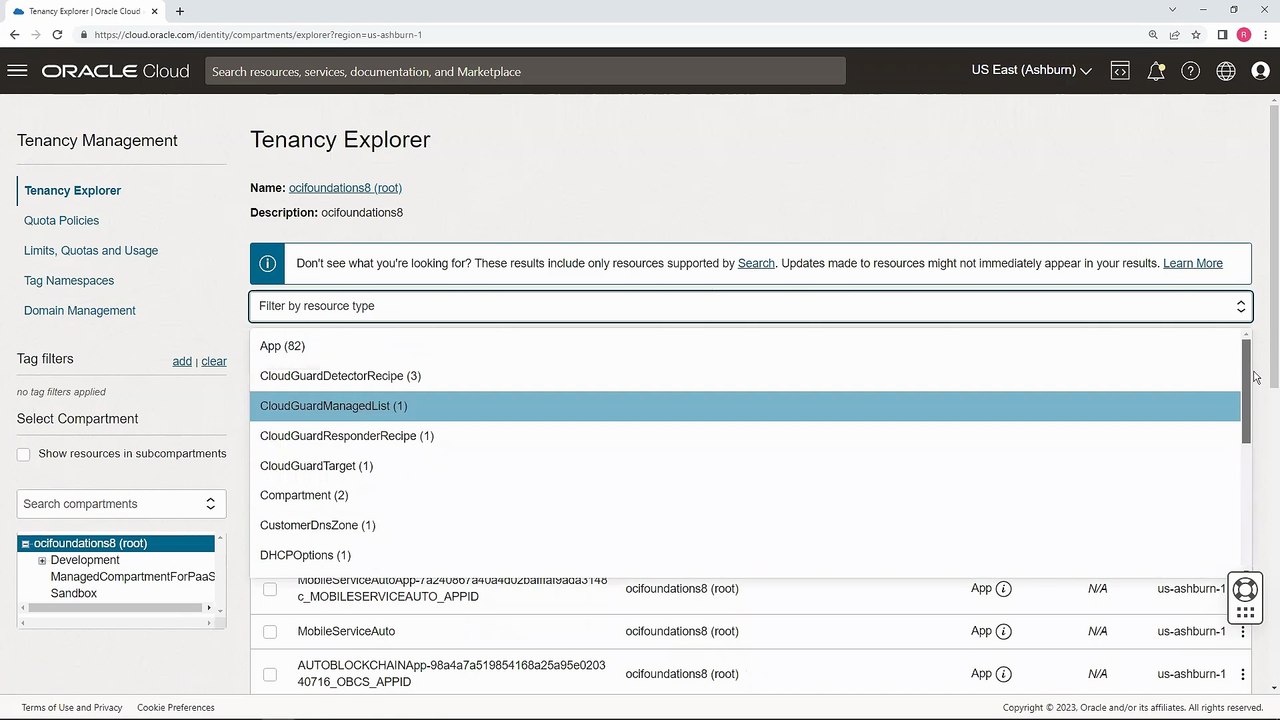This screenshot has width=1280, height=720.
Task: Collapse the ocifoundations8 (root) tree node
Action: 25,544
